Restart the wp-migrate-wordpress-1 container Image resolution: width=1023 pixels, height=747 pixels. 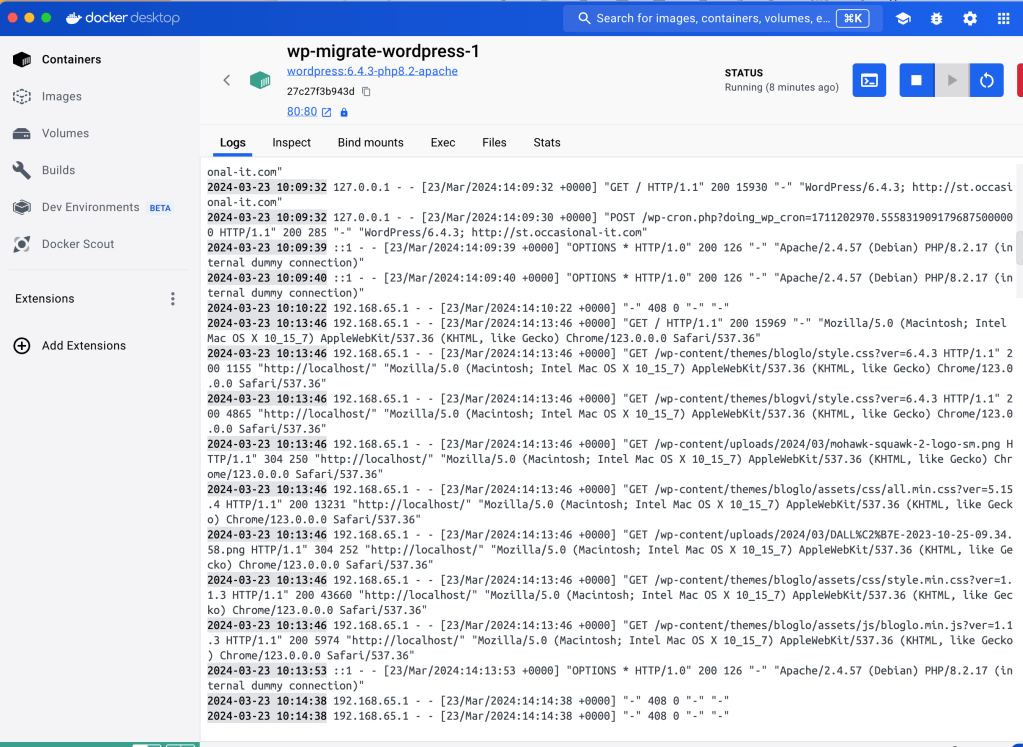coord(986,80)
